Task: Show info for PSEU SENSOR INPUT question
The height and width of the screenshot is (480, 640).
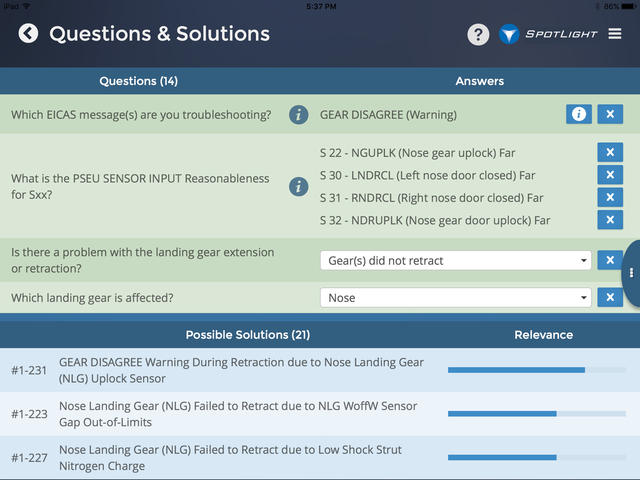Action: pos(299,187)
